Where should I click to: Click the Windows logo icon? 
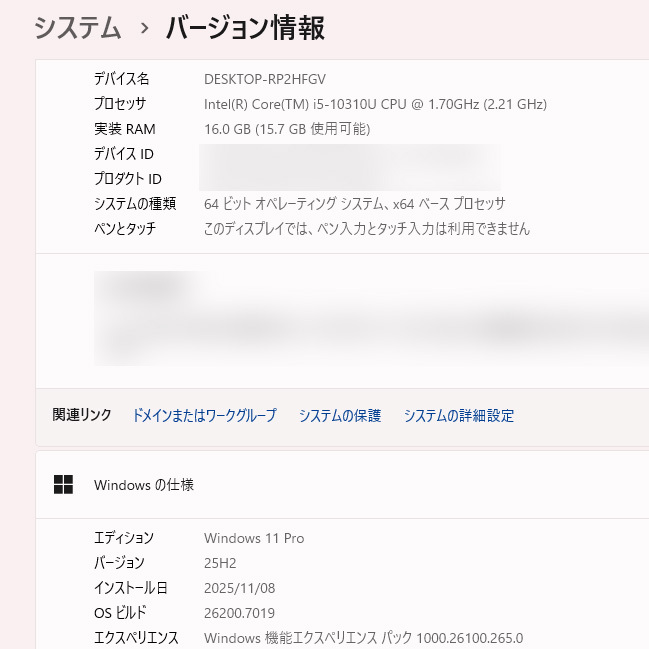pyautogui.click(x=64, y=485)
